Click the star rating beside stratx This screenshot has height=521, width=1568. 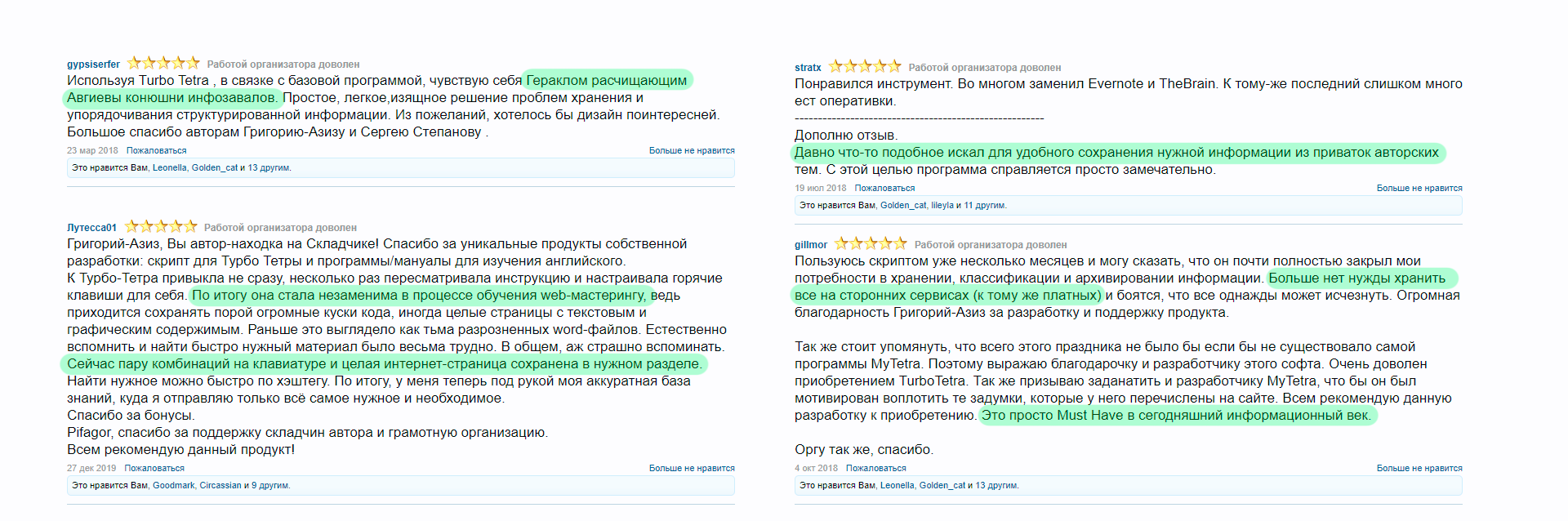865,66
